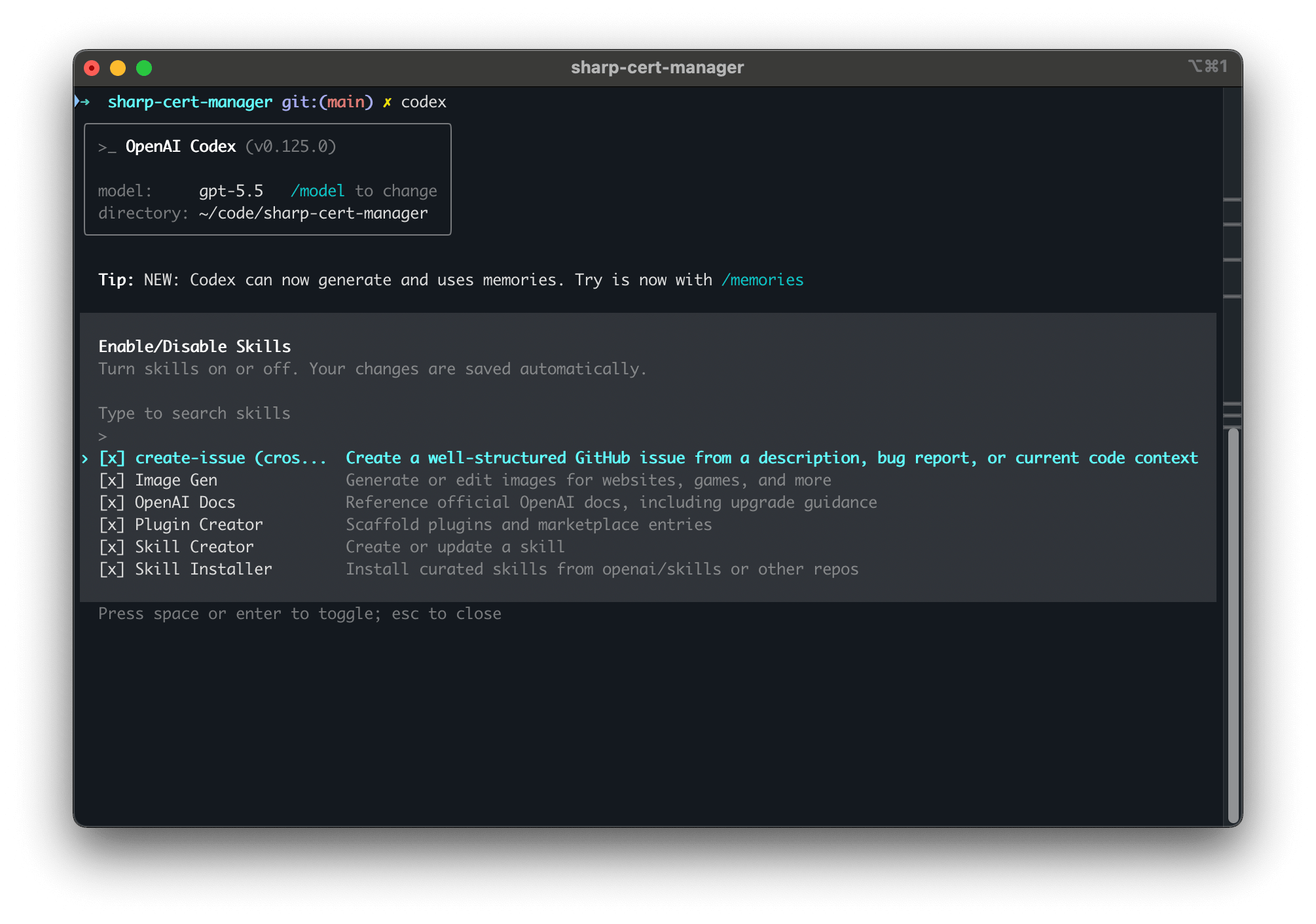Close the terminal window with red button
This screenshot has width=1316, height=924.
[92, 68]
